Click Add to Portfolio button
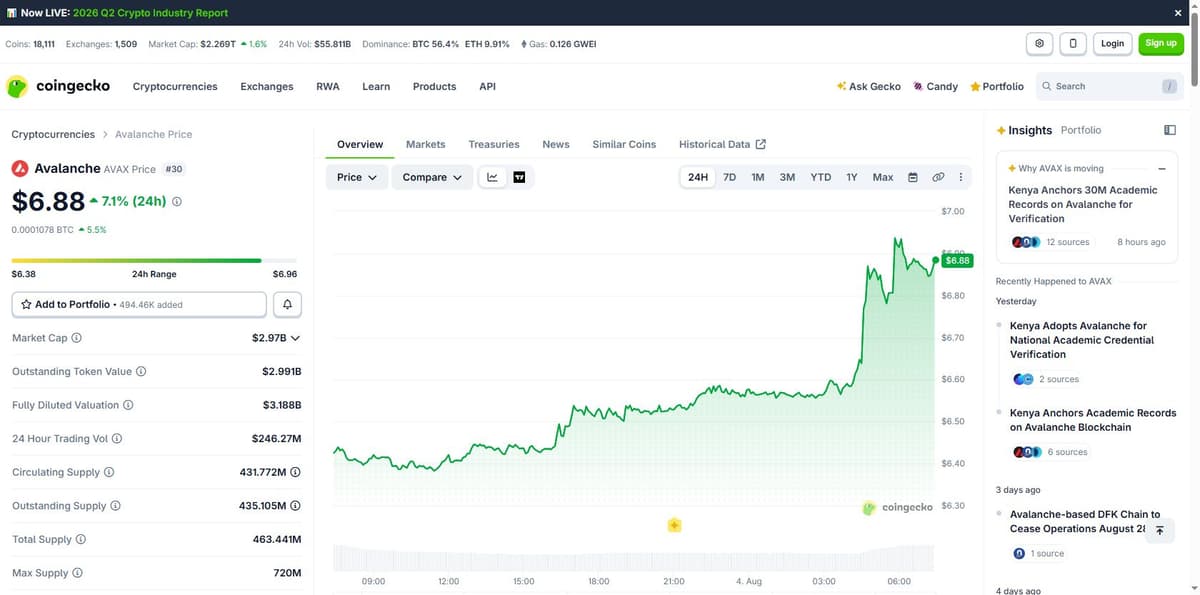1200x595 pixels. click(x=139, y=304)
